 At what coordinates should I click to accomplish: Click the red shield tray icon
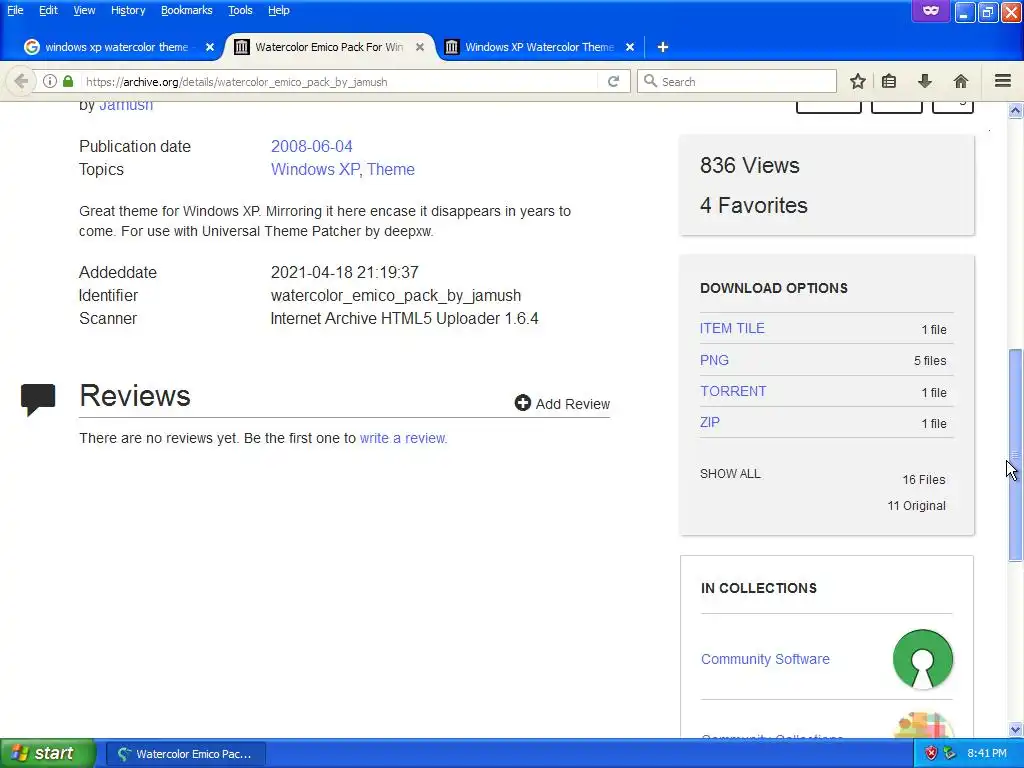pyautogui.click(x=931, y=754)
